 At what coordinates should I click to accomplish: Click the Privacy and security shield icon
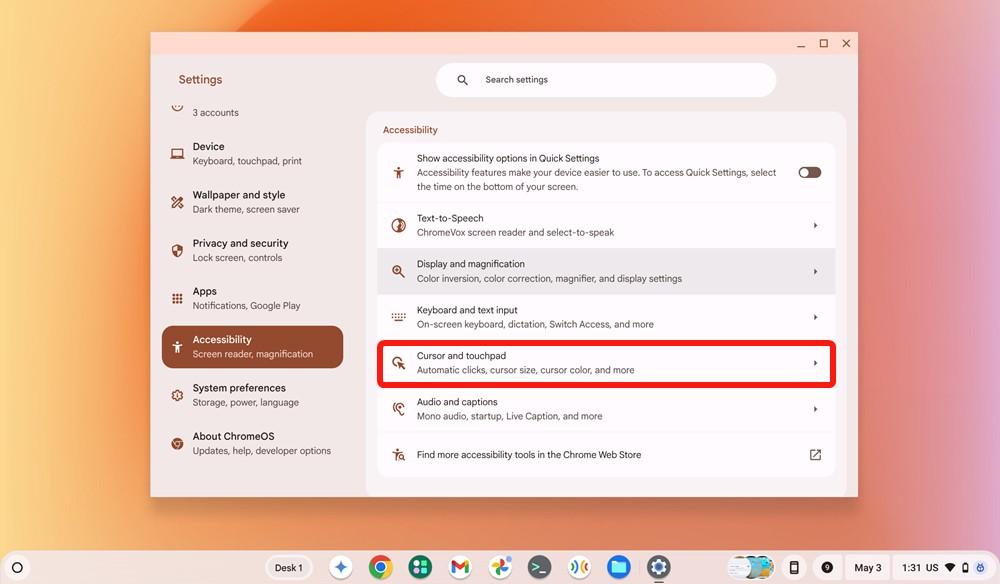[177, 251]
